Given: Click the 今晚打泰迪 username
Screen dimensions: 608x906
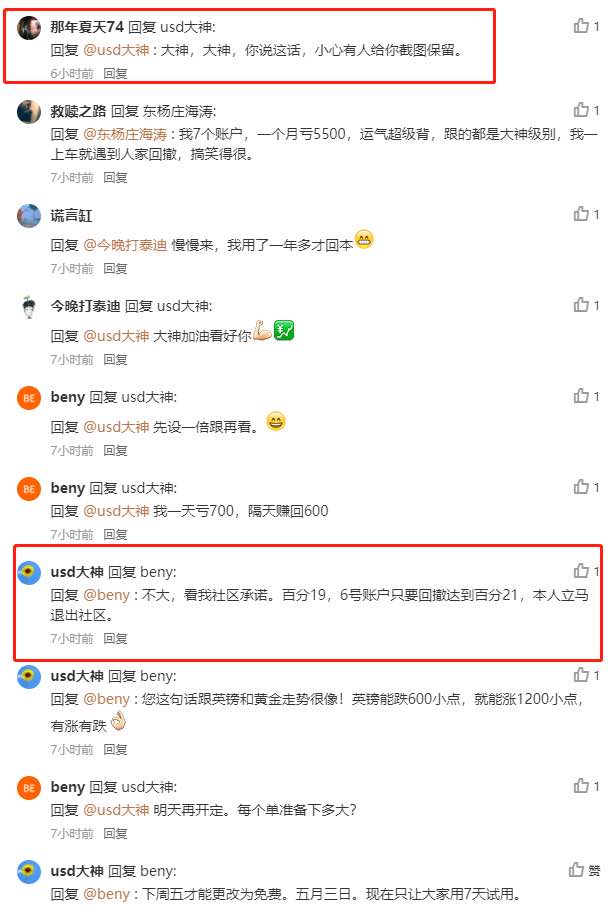Looking at the screenshot, I should pyautogui.click(x=85, y=306).
